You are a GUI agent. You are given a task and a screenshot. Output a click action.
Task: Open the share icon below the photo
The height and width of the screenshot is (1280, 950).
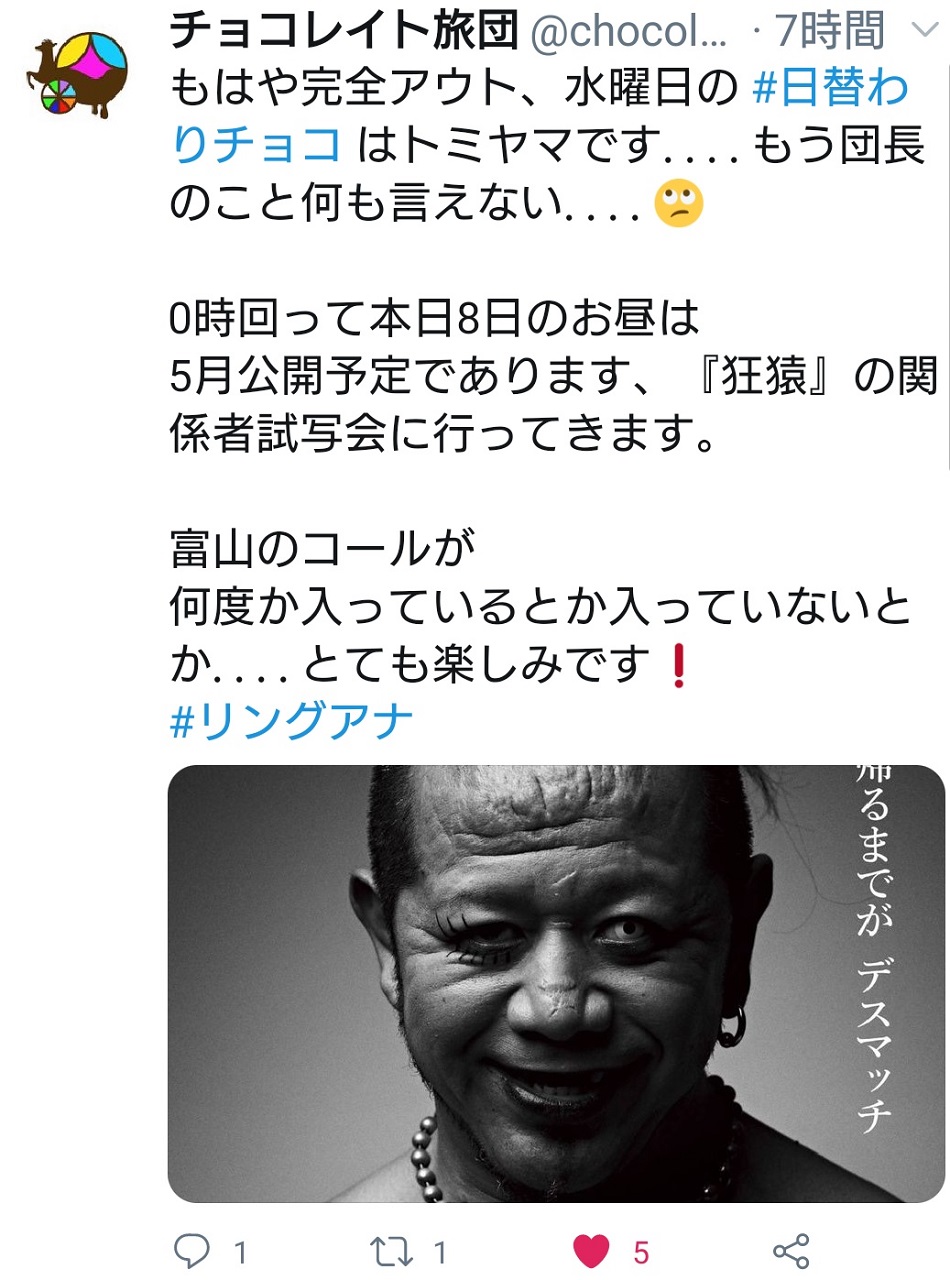[791, 1251]
